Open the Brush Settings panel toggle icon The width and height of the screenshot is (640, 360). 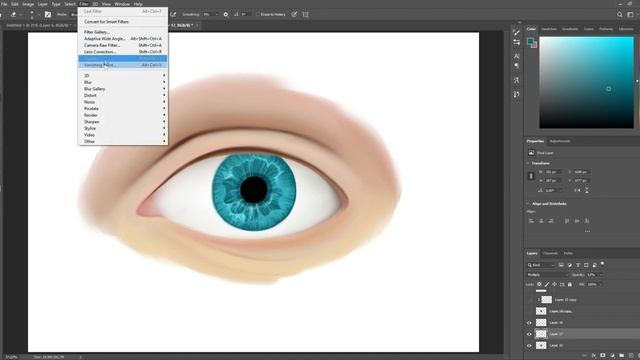(48, 14)
